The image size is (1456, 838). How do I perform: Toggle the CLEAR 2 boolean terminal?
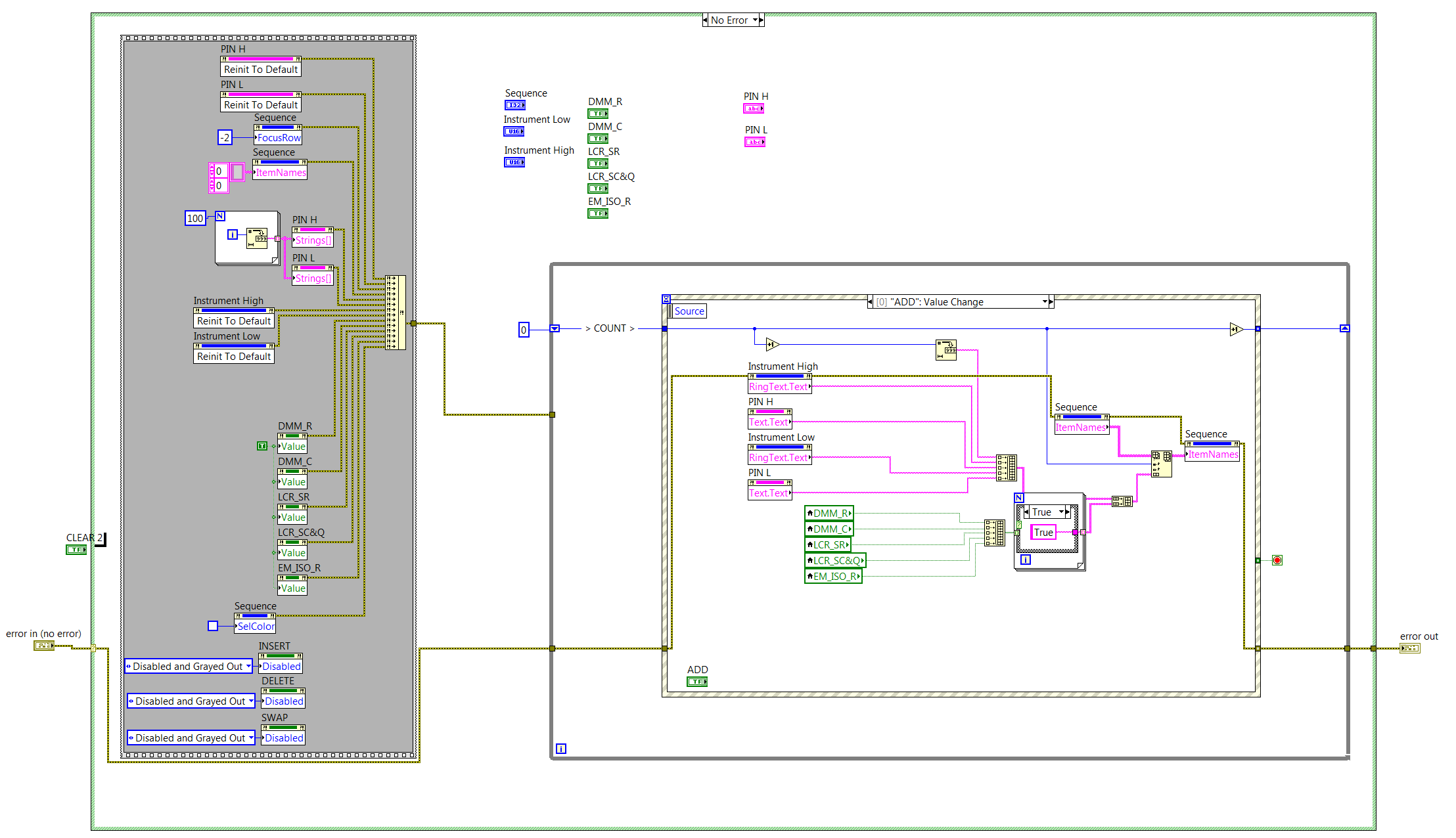coord(76,550)
